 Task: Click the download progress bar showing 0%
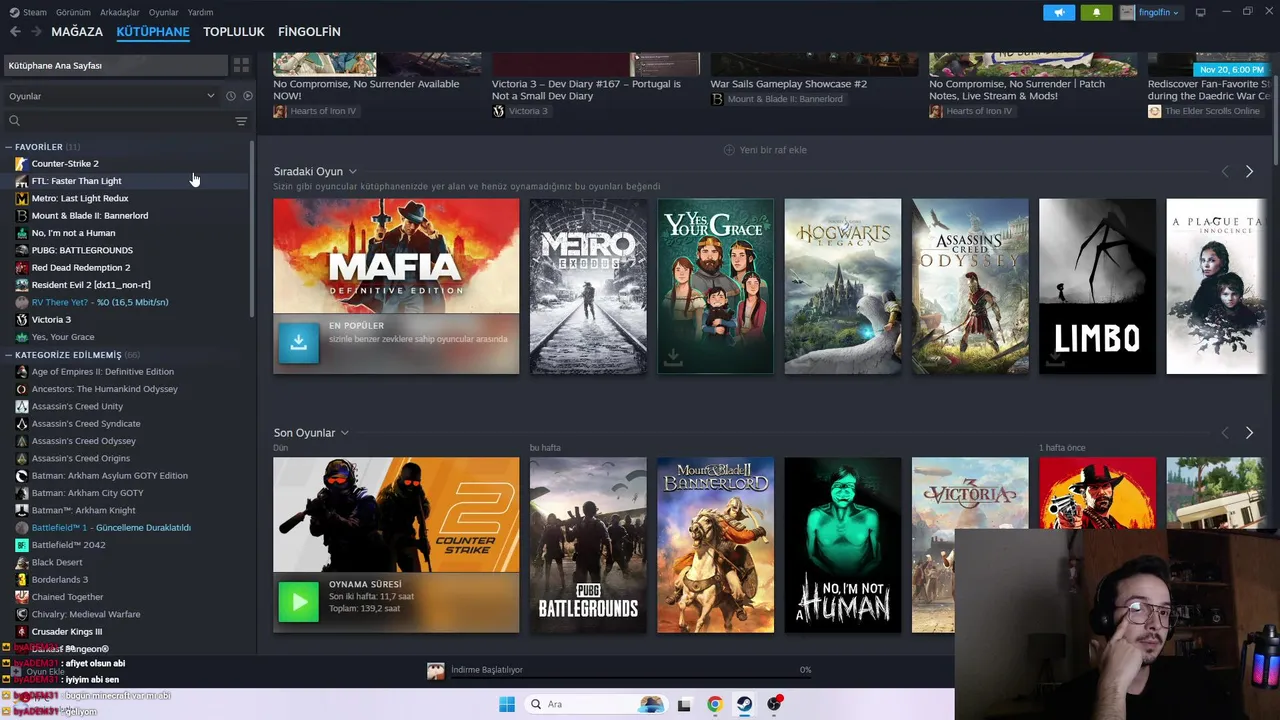click(631, 678)
